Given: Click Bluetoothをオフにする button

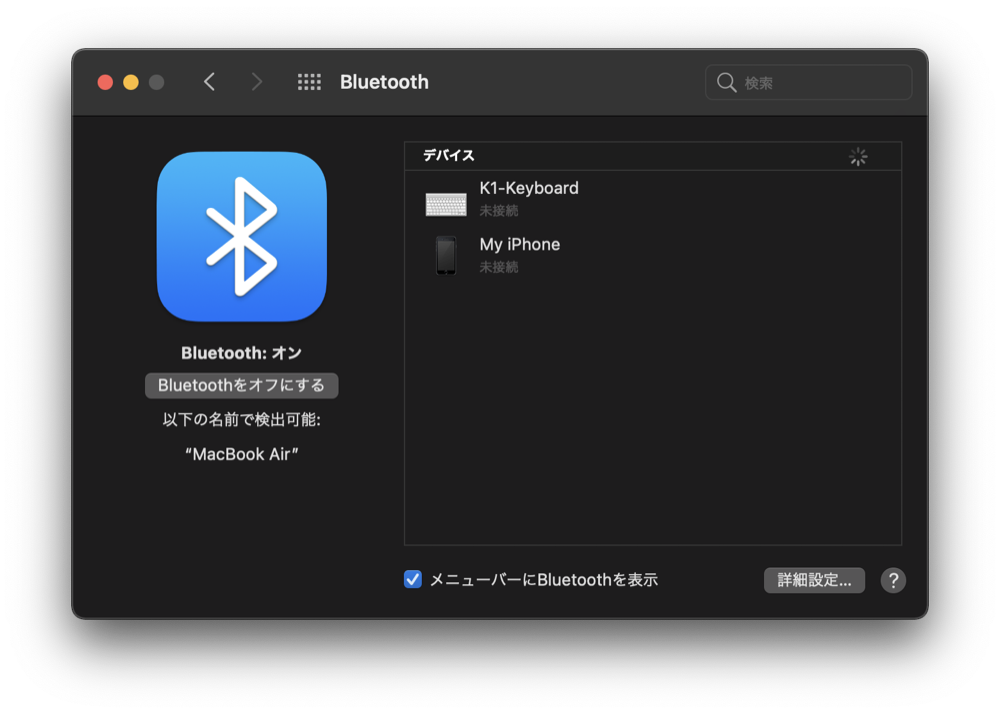Looking at the screenshot, I should (242, 385).
